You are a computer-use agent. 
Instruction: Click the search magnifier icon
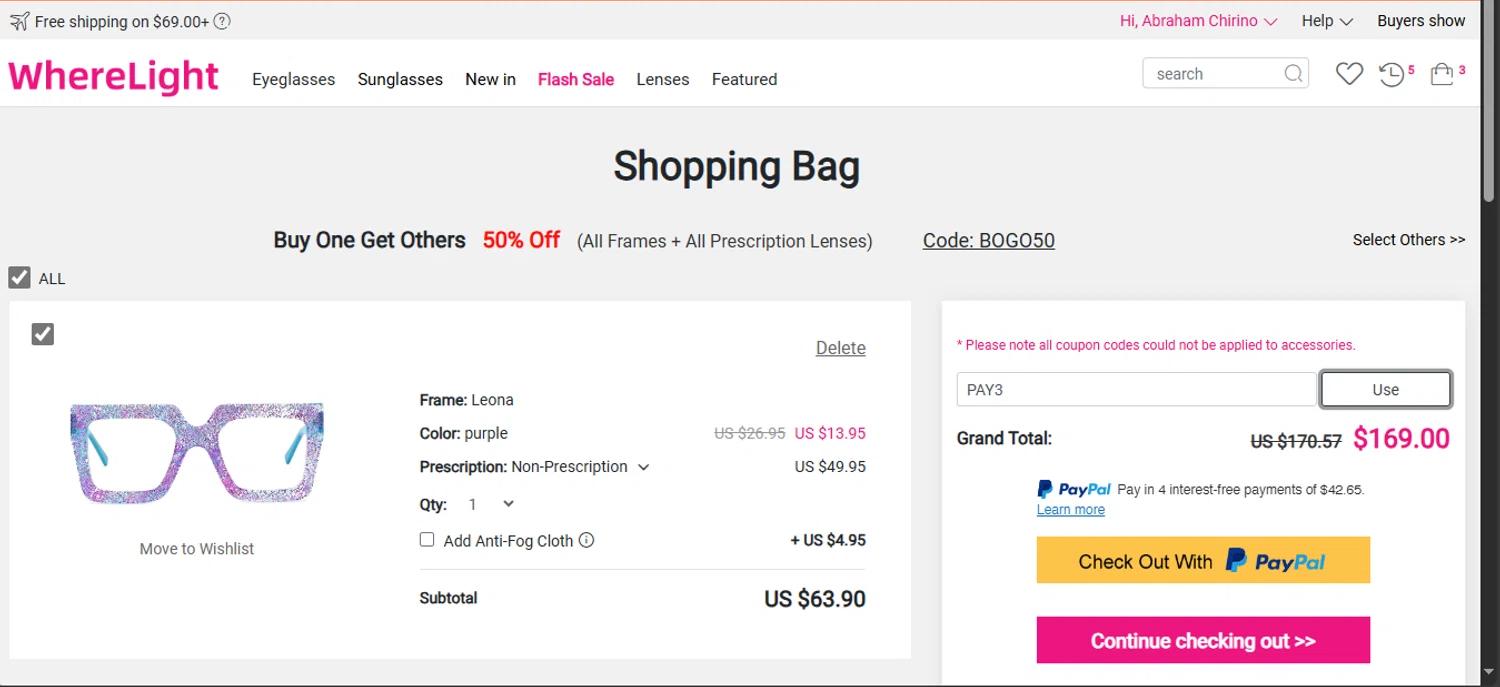(x=1293, y=74)
